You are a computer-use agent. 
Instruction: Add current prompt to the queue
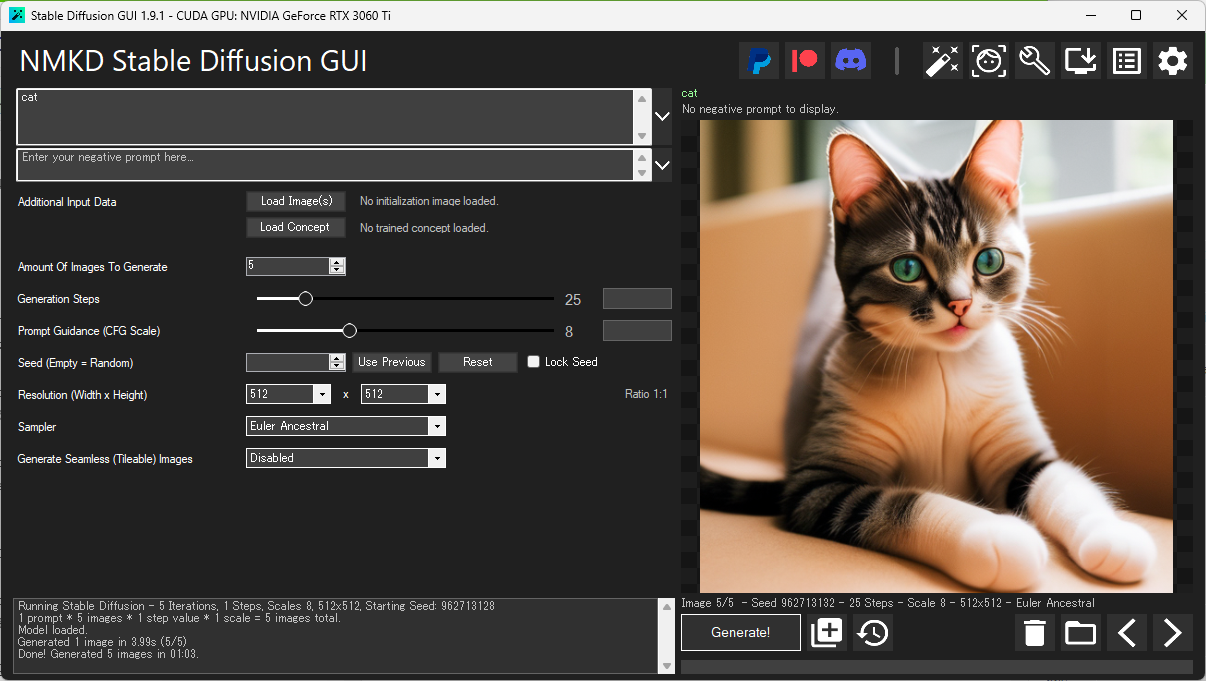827,633
